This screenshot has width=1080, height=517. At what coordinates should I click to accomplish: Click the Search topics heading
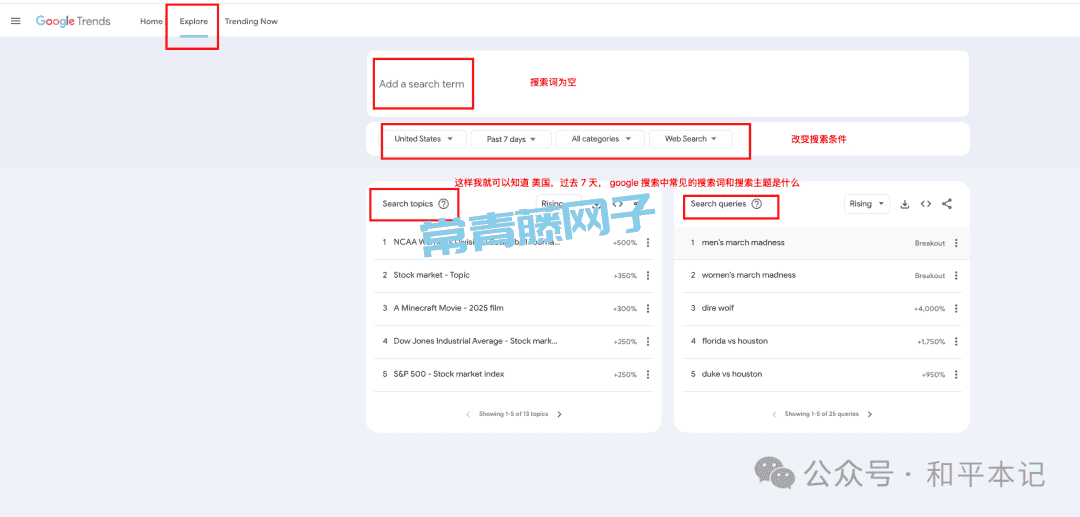tap(408, 204)
